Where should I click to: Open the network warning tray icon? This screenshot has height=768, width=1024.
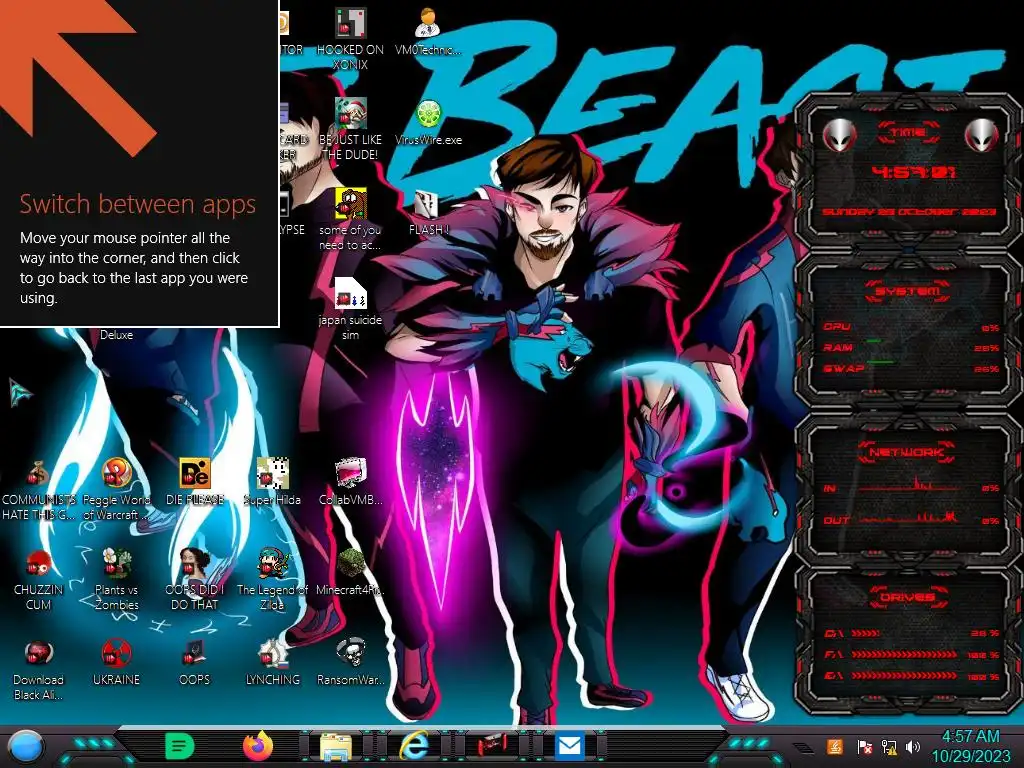tap(889, 746)
